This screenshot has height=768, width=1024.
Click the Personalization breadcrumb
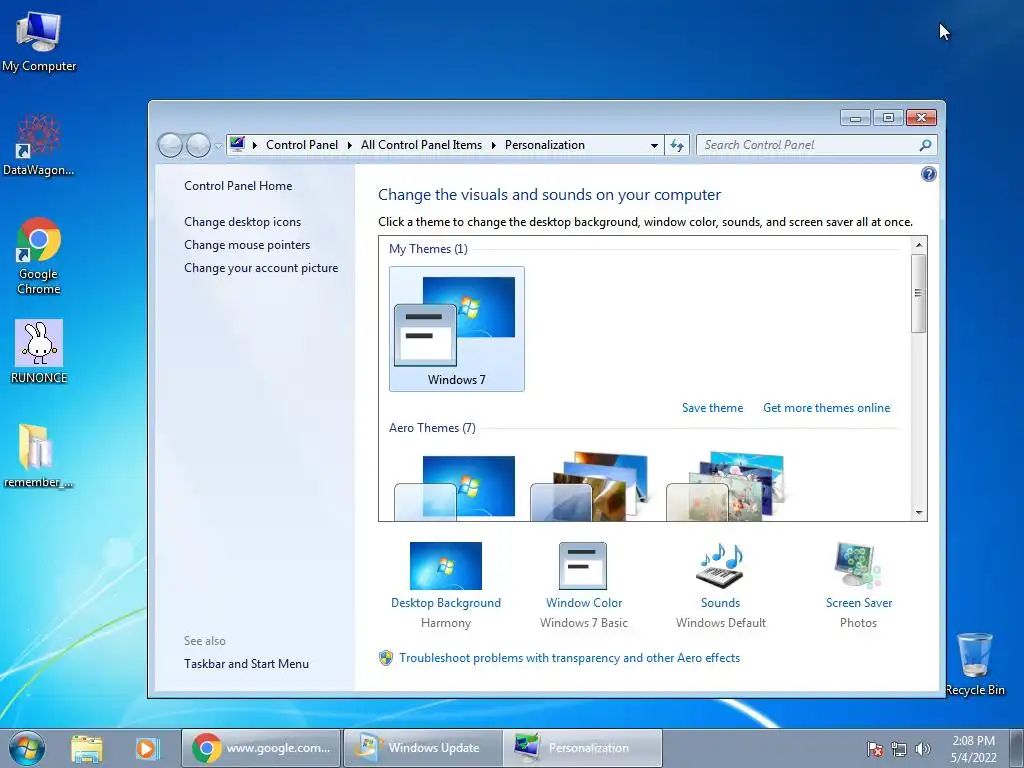pos(545,145)
